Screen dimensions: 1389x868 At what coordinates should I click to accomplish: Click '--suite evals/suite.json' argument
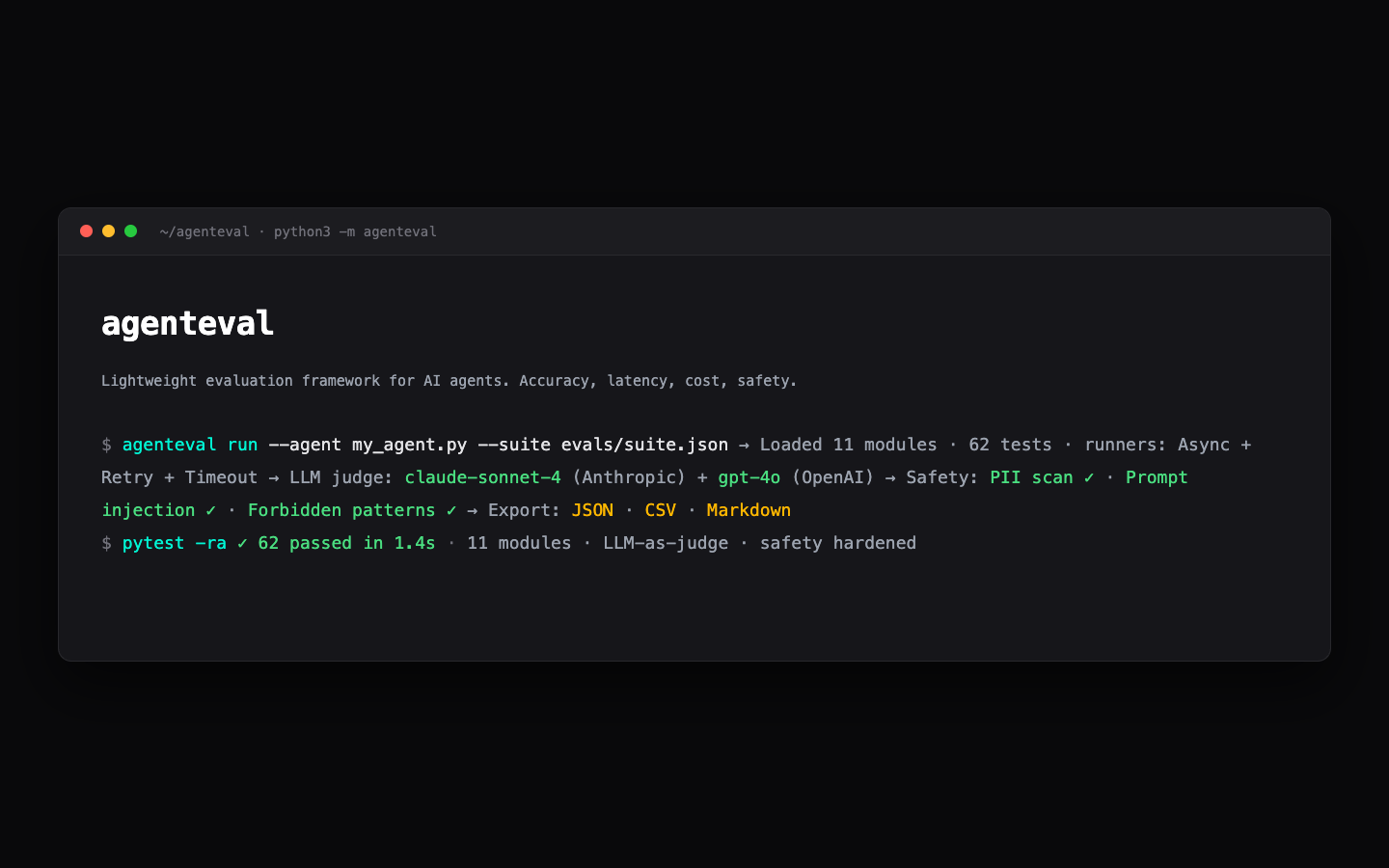click(603, 445)
